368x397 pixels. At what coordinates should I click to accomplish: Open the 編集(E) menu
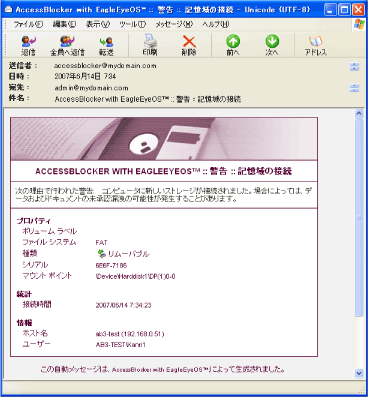click(x=64, y=24)
